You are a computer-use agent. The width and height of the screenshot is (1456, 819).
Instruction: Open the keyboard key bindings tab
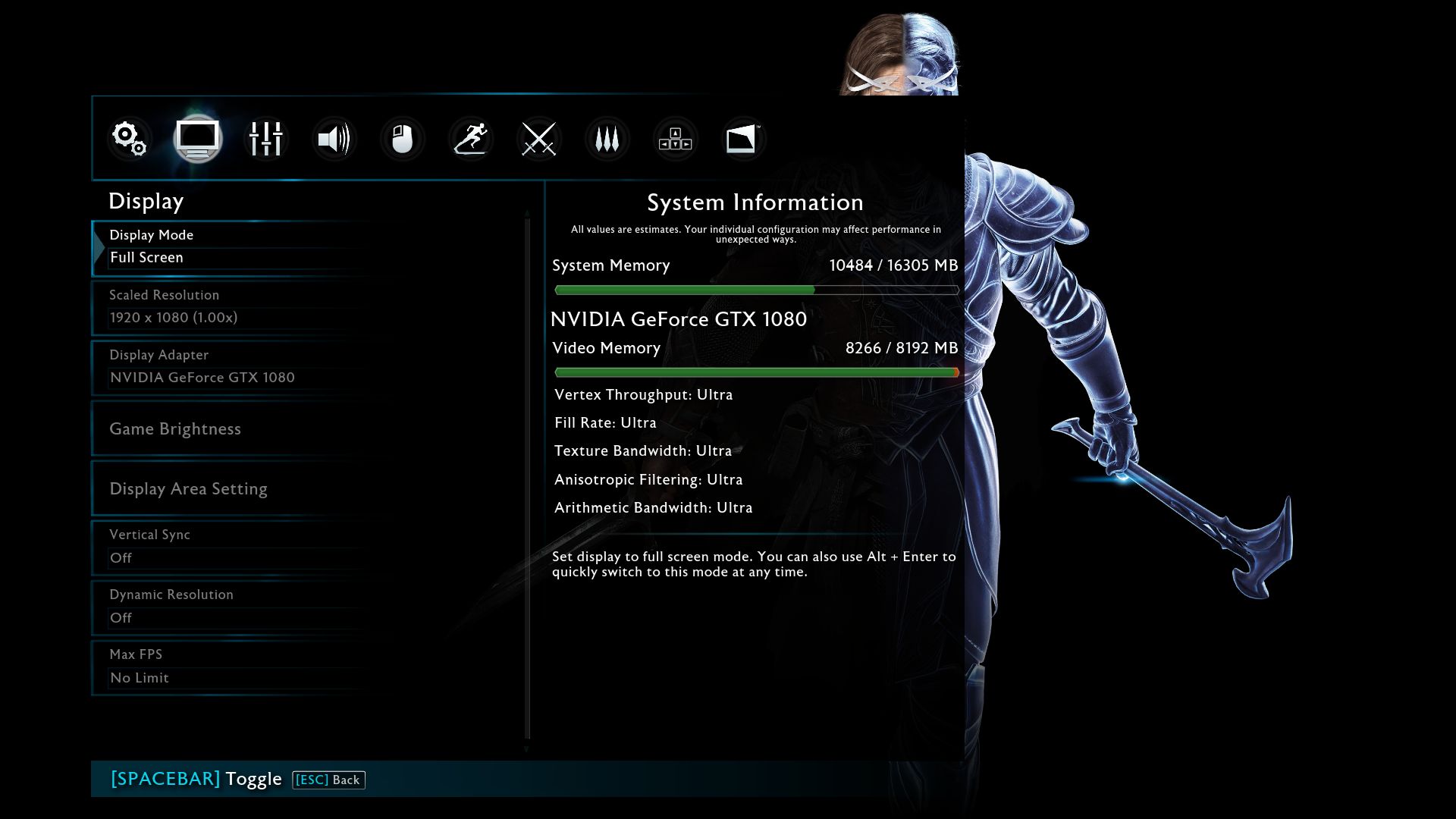click(x=676, y=140)
